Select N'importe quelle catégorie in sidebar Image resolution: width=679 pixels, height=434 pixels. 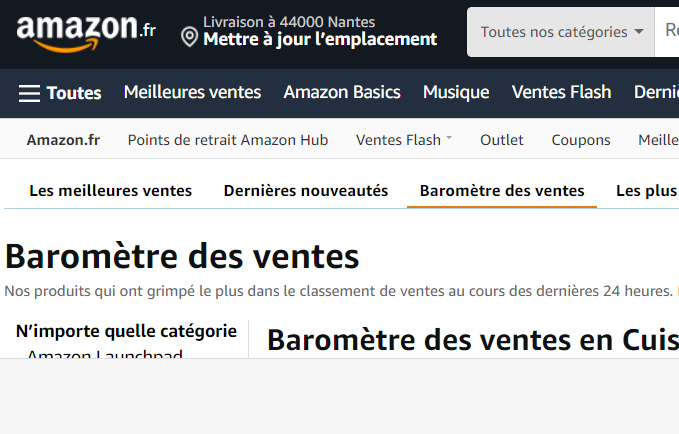126,331
